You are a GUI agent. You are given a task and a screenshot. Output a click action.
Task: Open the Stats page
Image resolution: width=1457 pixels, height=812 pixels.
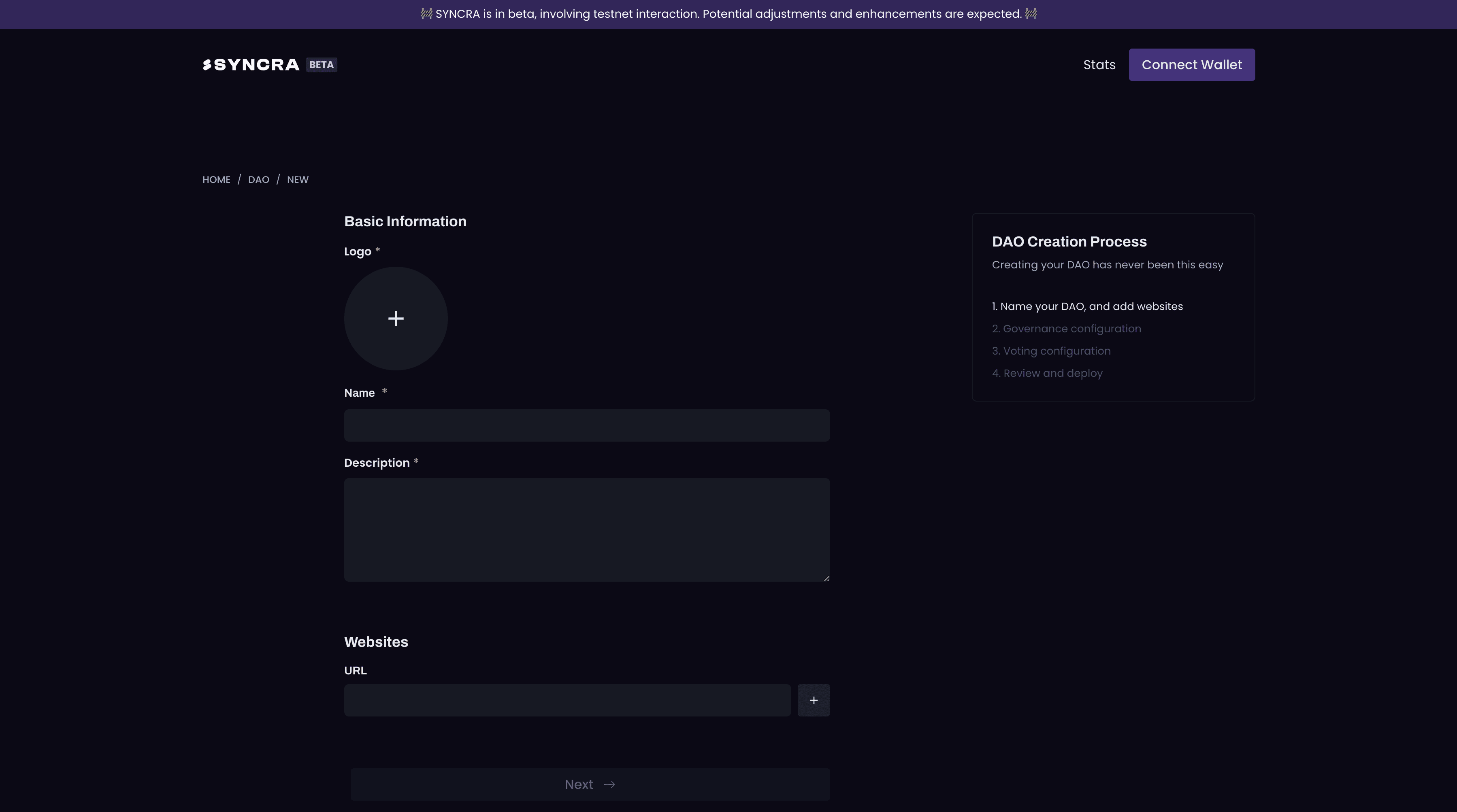click(1099, 65)
